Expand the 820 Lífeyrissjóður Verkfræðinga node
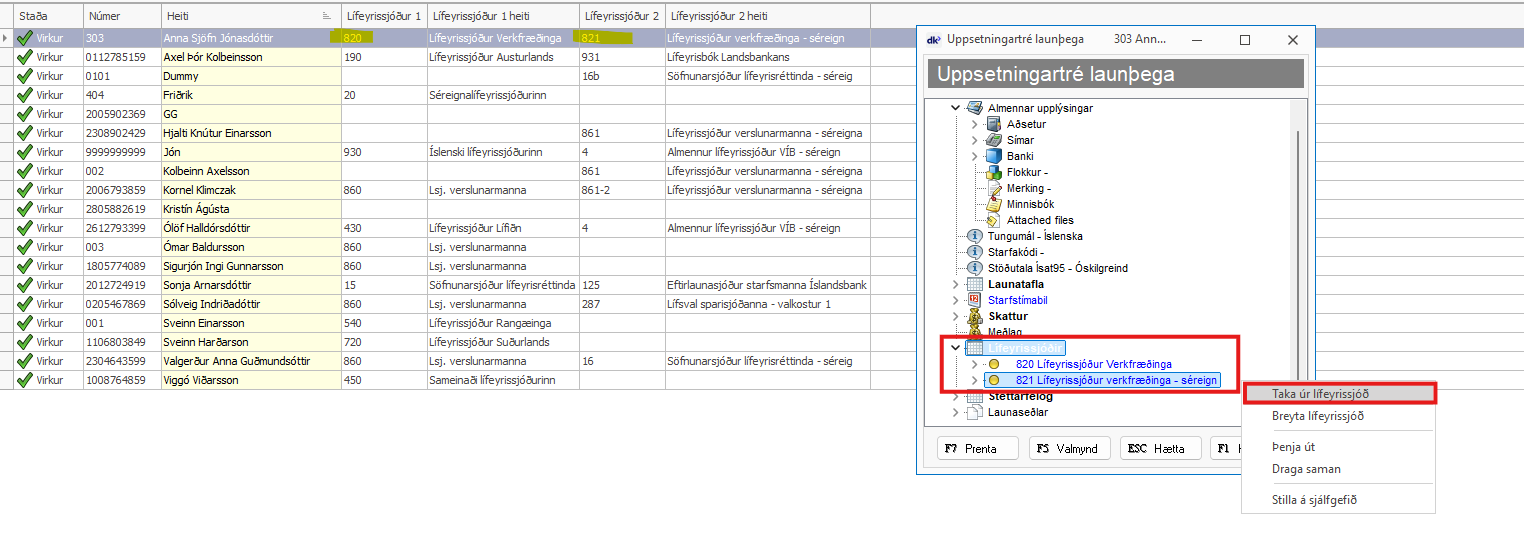Screen dimensions: 1524x542 [x=975, y=364]
